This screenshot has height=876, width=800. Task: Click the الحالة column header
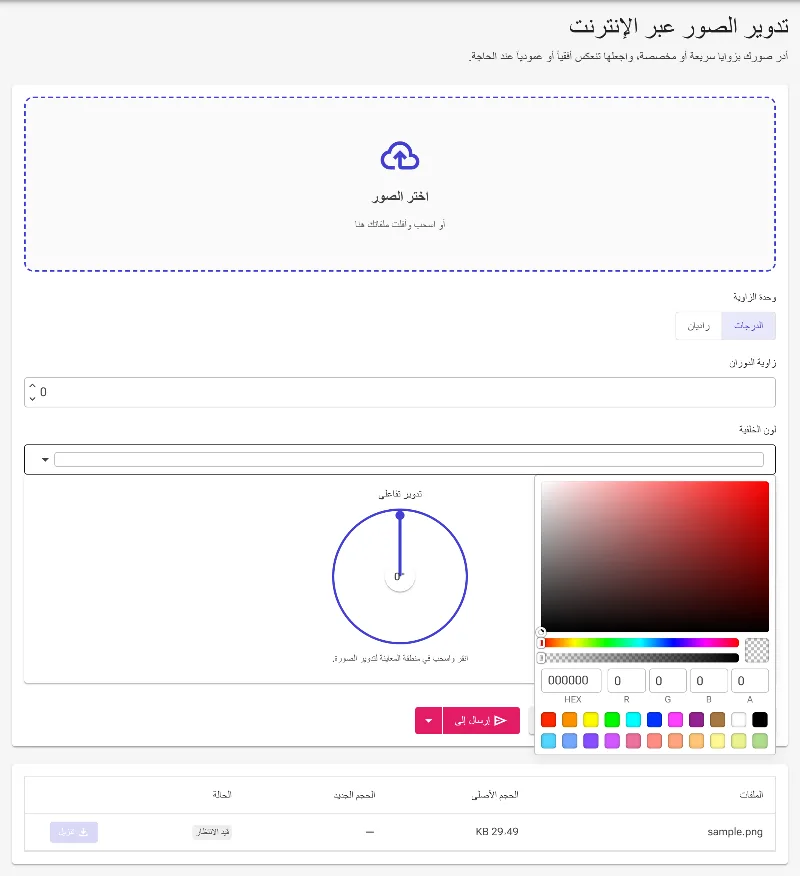[222, 794]
